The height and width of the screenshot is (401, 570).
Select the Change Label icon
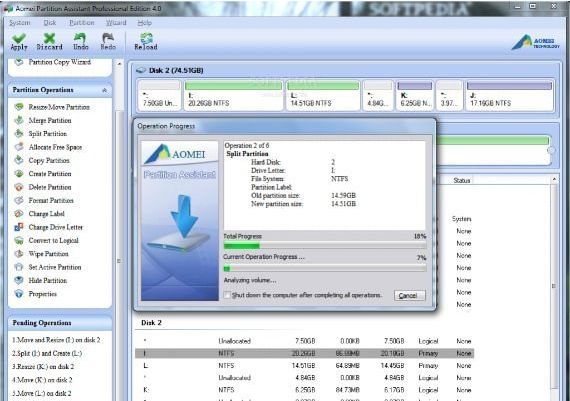coord(19,214)
